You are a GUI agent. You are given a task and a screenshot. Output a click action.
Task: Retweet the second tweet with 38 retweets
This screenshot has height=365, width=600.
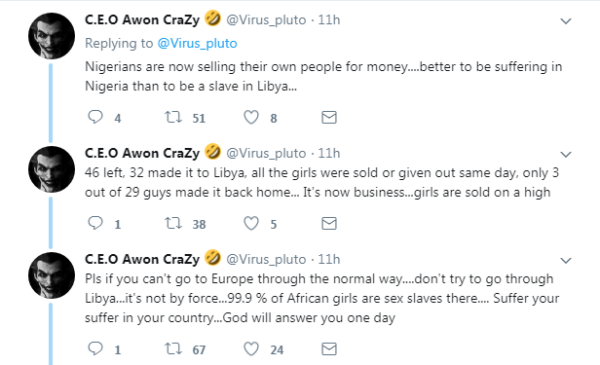[173, 223]
